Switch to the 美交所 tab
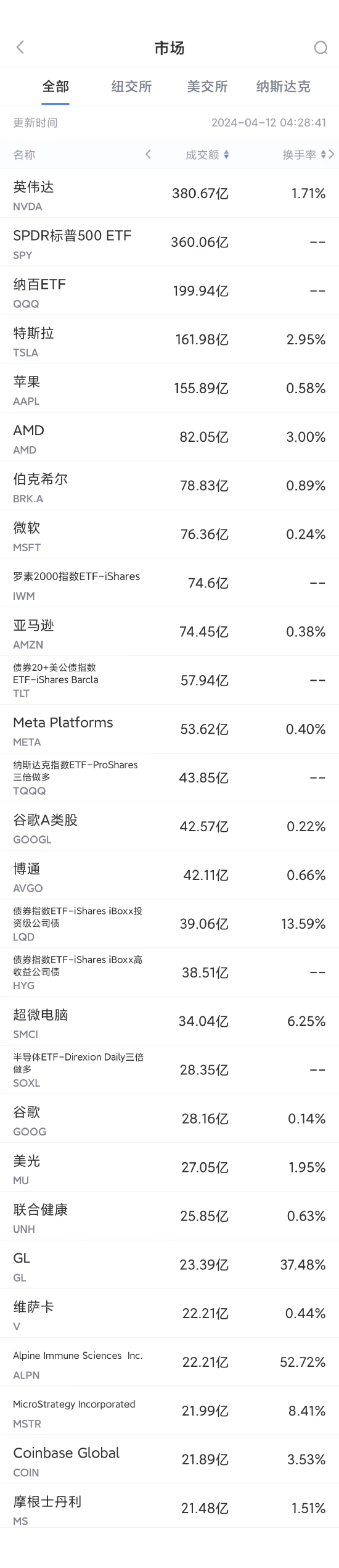The height and width of the screenshot is (1568, 339). pyautogui.click(x=207, y=86)
